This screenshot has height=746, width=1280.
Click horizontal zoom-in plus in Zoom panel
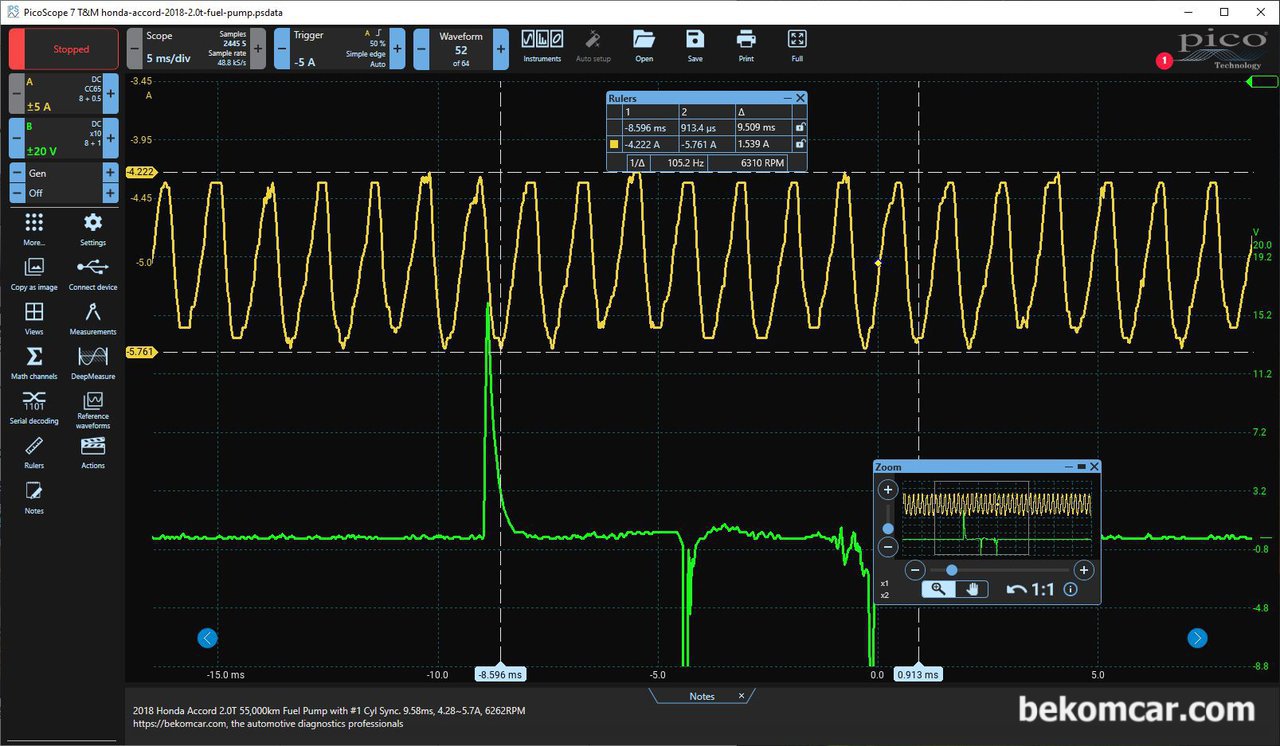[1083, 570]
